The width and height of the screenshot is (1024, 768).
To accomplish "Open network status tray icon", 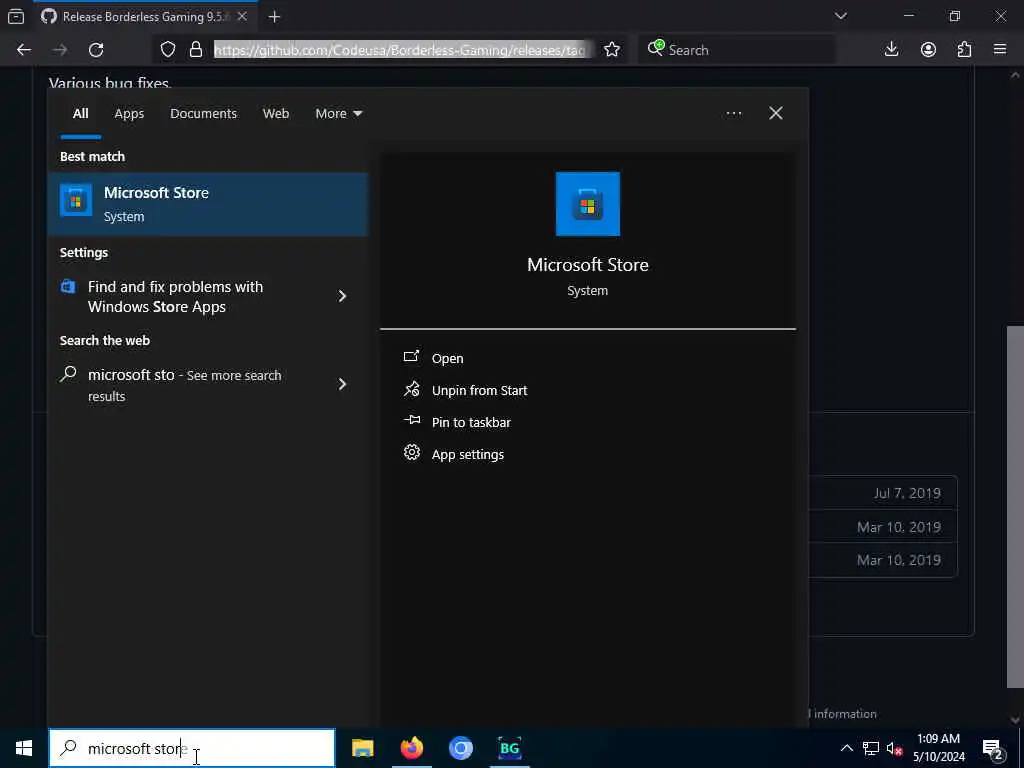I will coord(871,748).
